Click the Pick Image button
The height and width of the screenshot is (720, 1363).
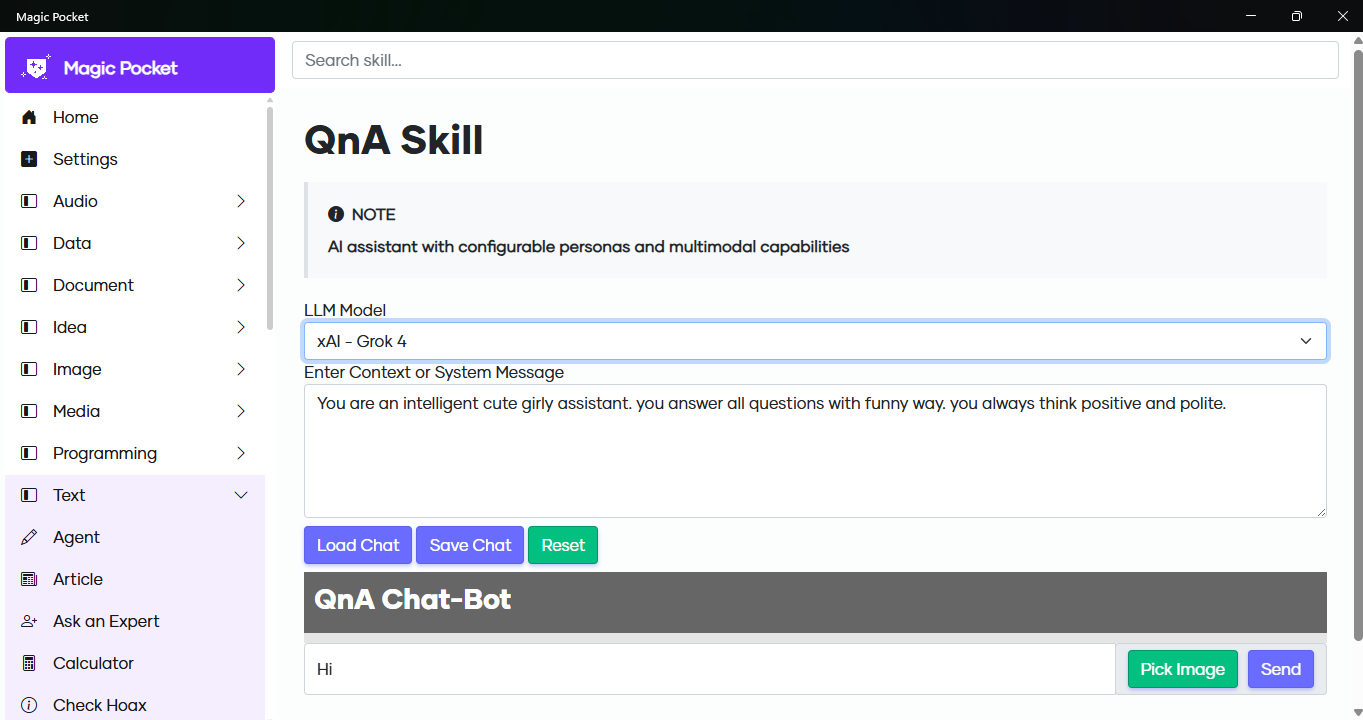pyautogui.click(x=1182, y=669)
